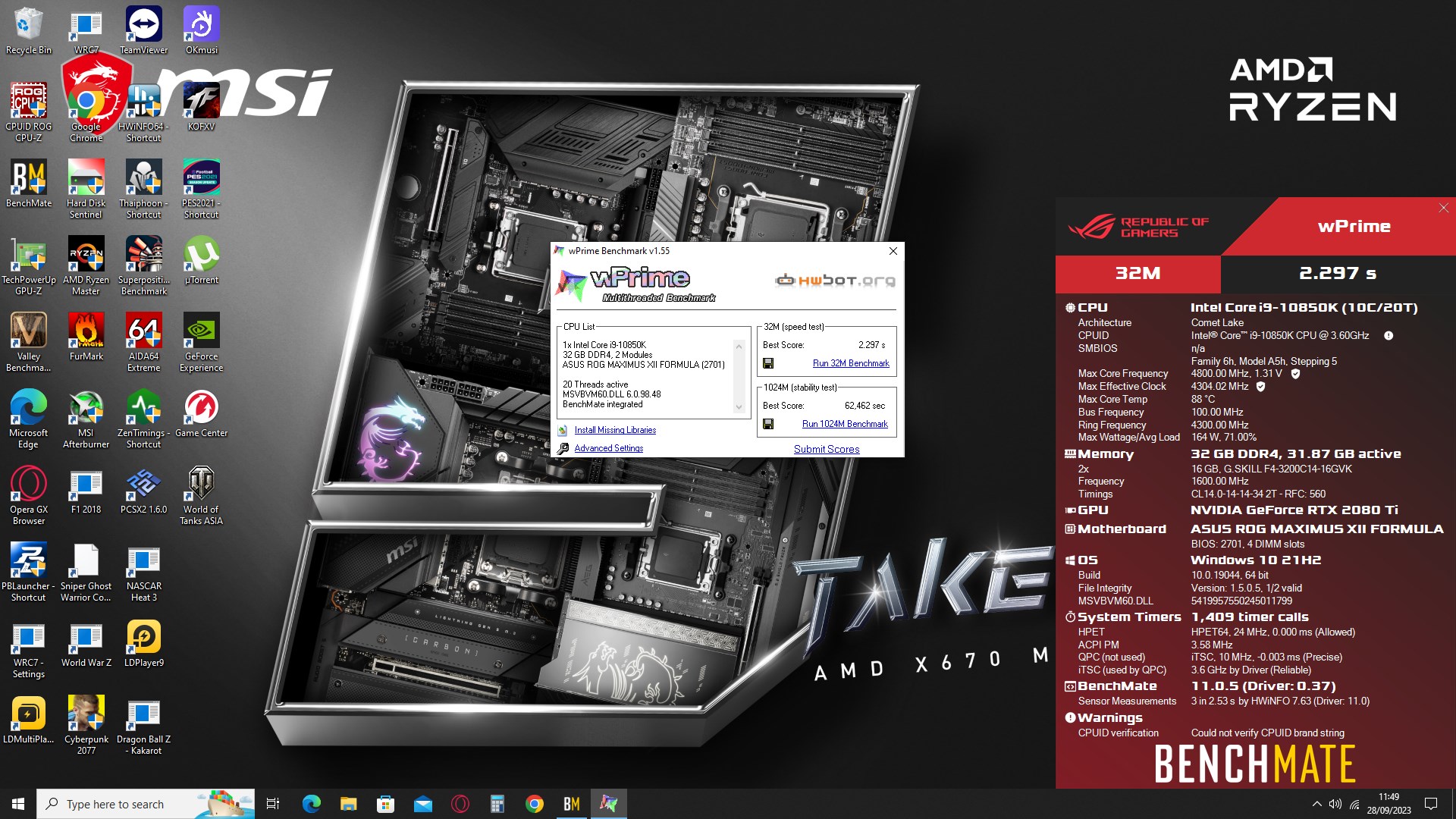
Task: Select the Thaiphoon shortcut icon
Action: pos(144,189)
